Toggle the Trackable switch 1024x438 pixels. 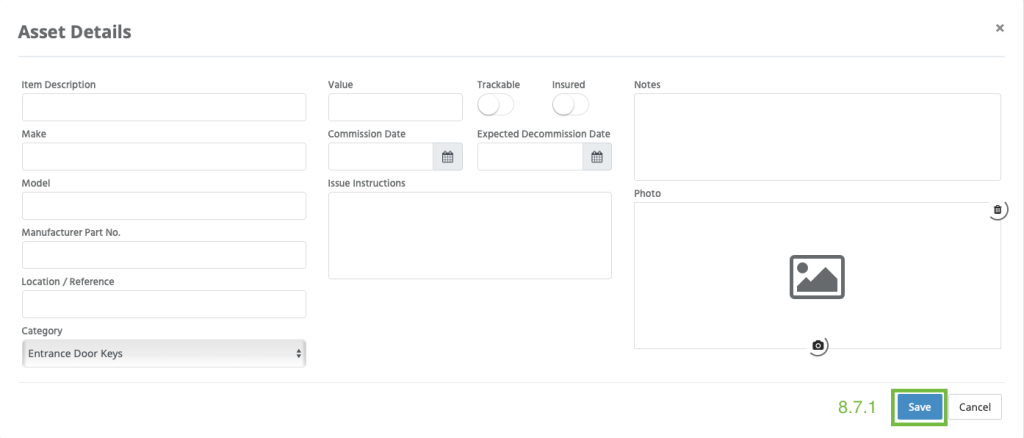496,104
